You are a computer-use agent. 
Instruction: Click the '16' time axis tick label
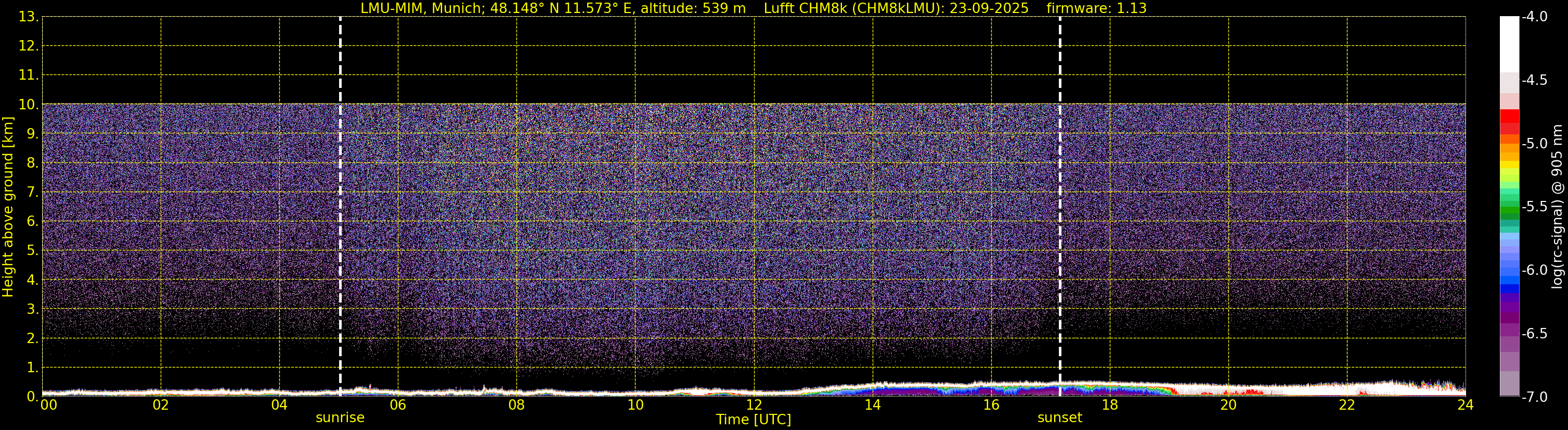992,405
